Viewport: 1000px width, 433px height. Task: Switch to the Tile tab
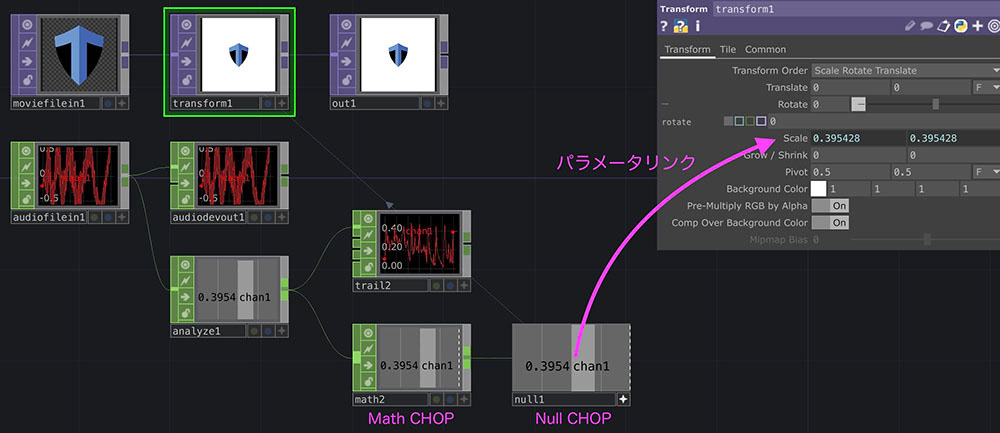click(x=728, y=49)
